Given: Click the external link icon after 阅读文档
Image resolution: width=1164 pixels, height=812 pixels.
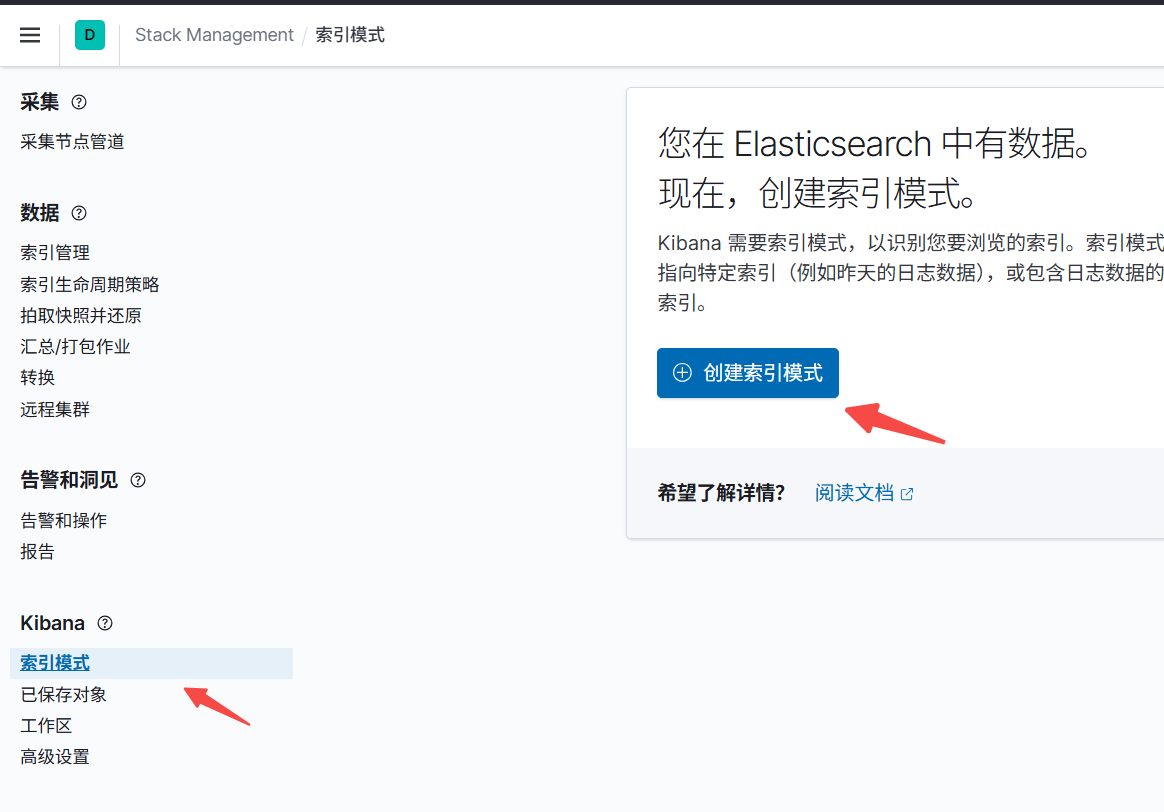Looking at the screenshot, I should pos(907,494).
